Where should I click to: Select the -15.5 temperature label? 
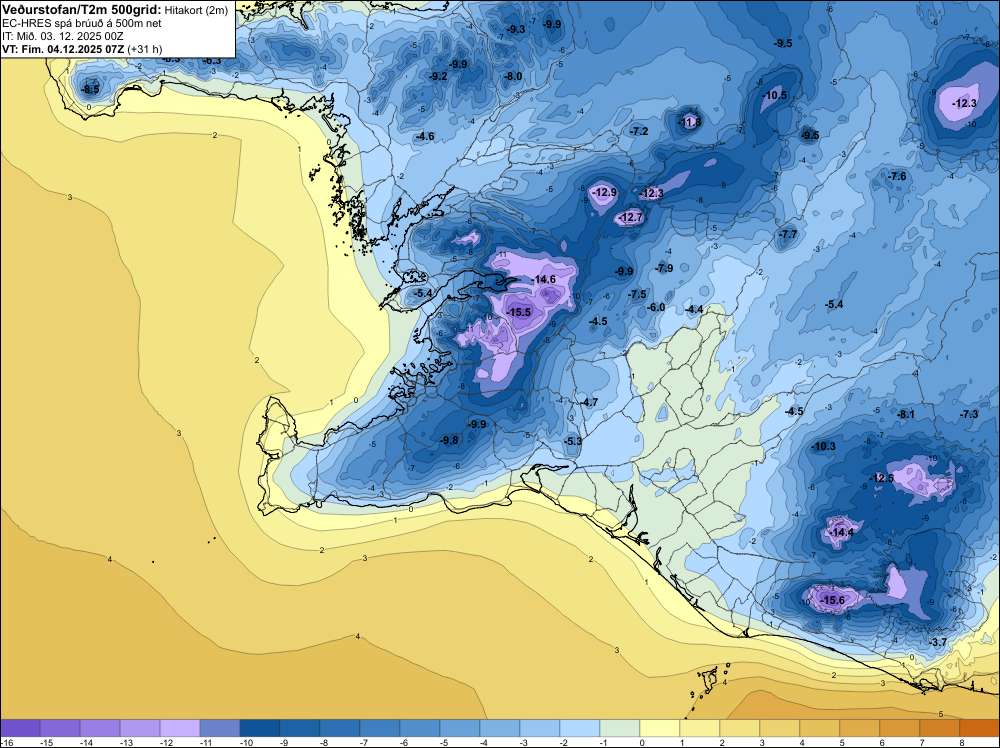click(x=518, y=312)
